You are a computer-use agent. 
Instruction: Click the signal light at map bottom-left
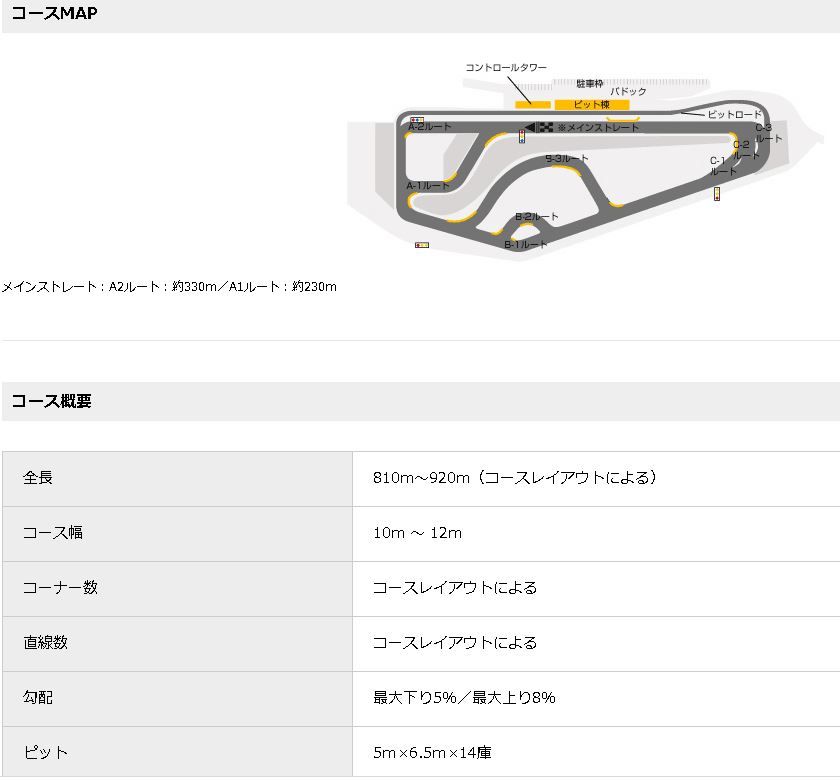point(422,245)
